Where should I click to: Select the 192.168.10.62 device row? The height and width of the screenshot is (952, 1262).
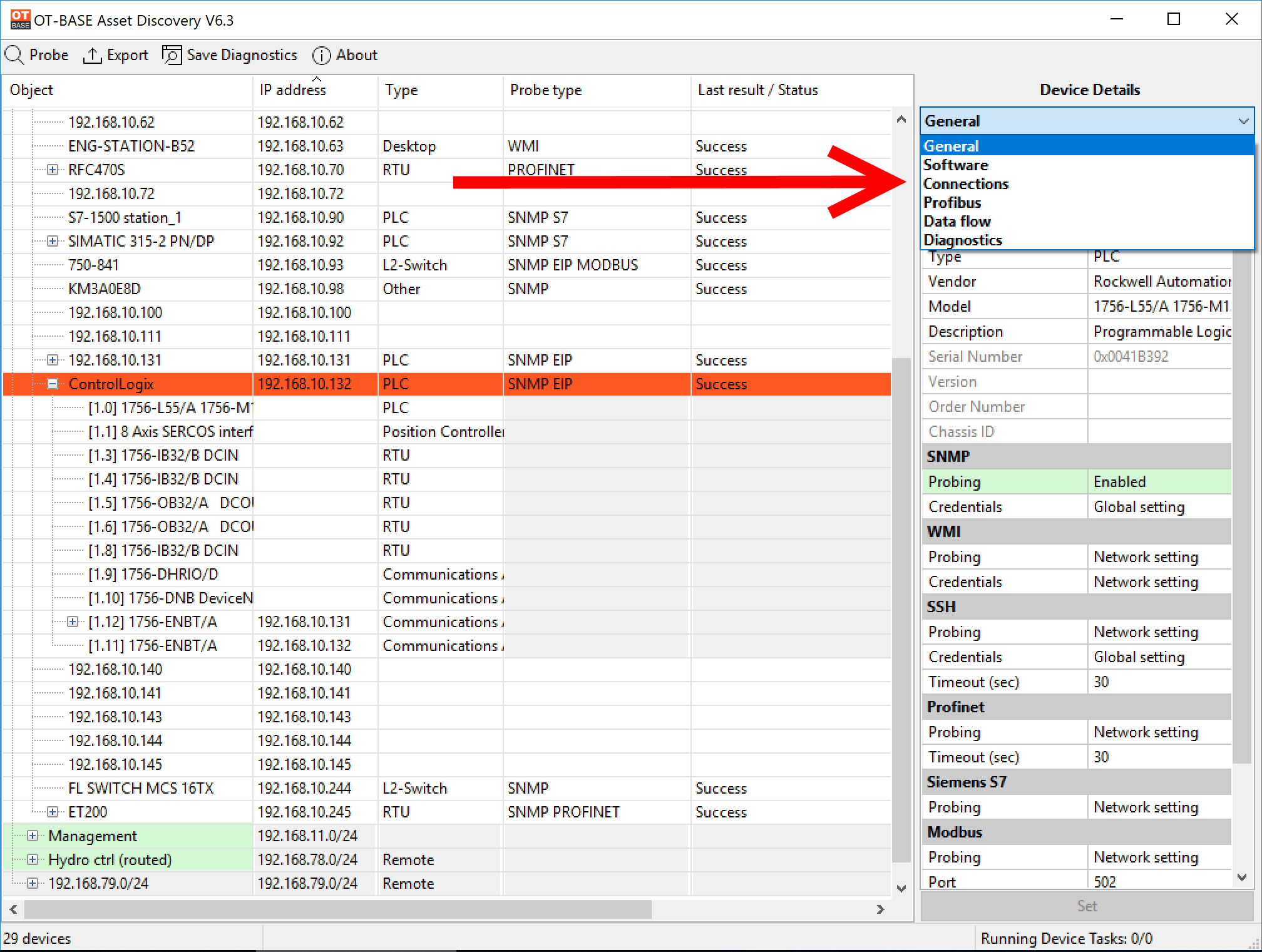pos(447,122)
